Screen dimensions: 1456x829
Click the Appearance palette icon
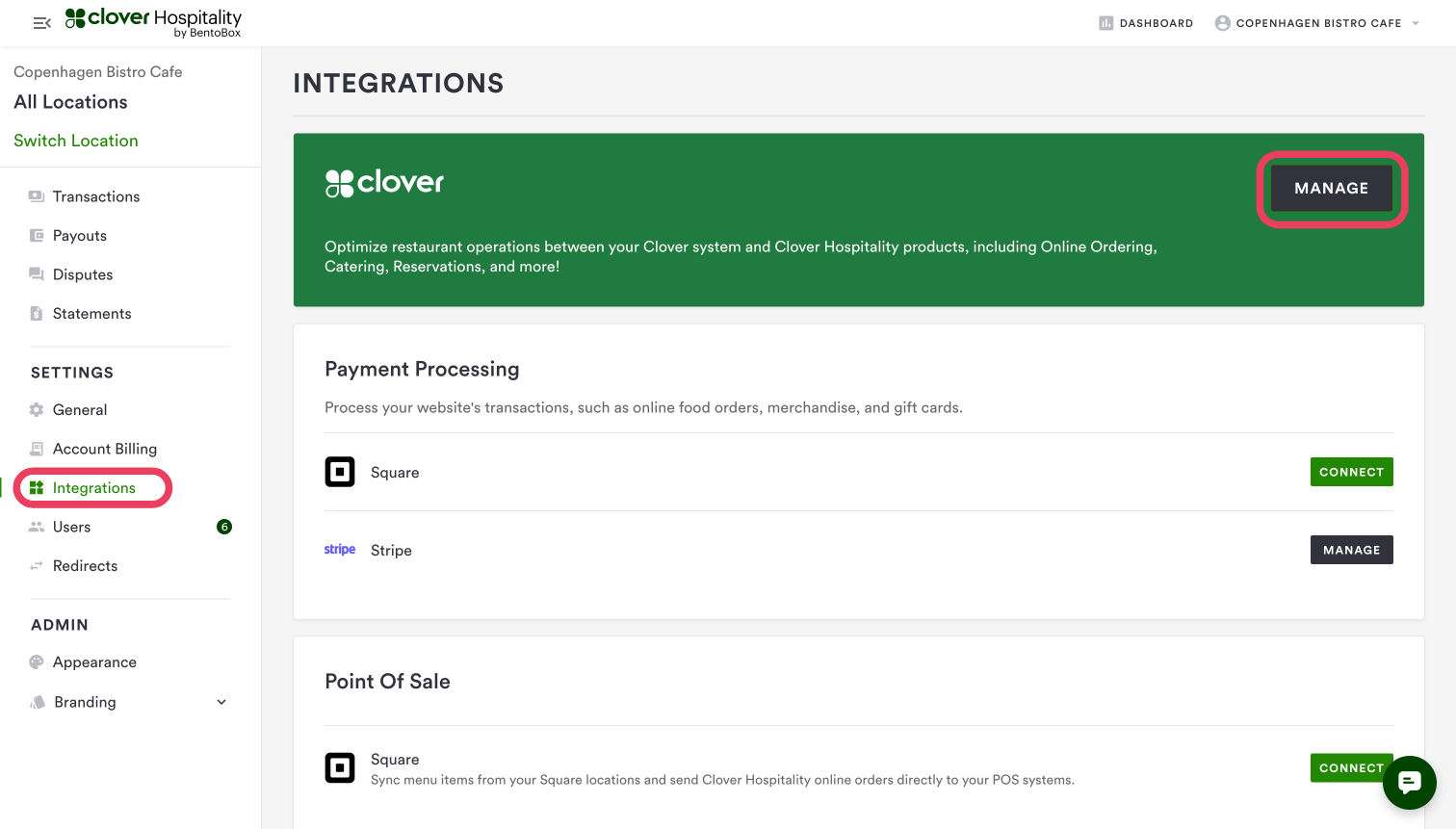(x=37, y=662)
